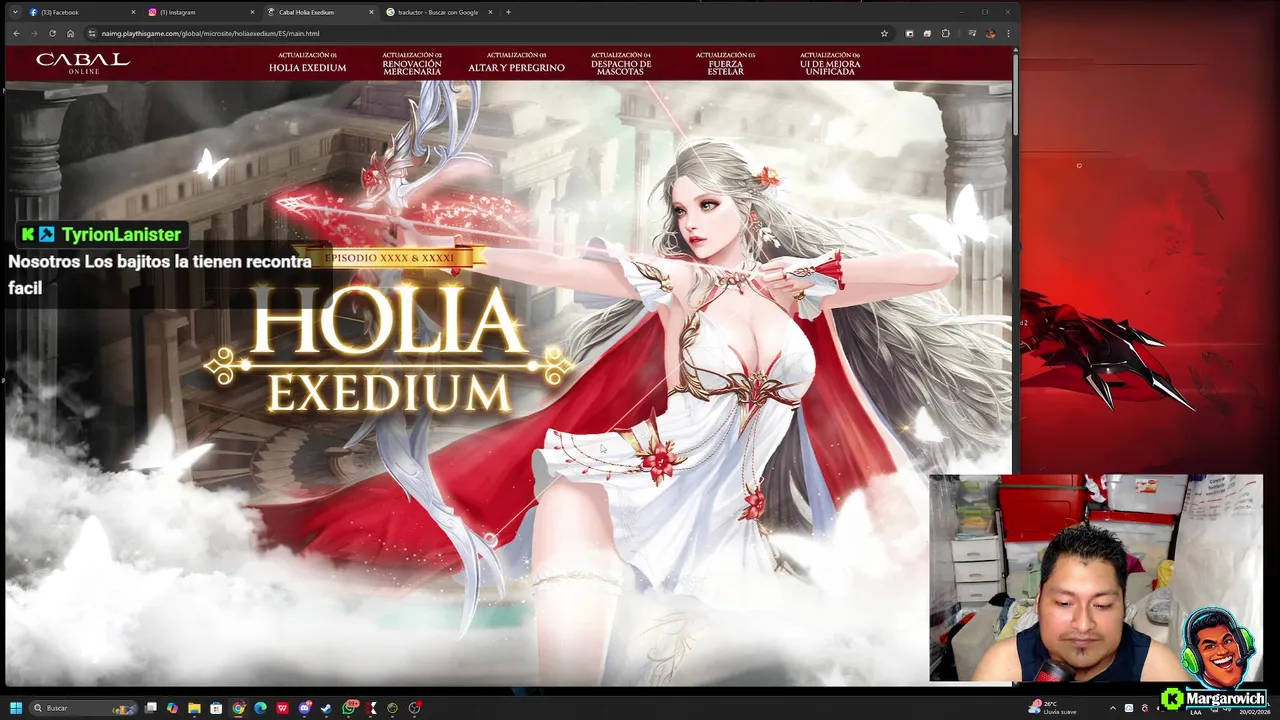
Task: Open Actualización 04 Despacho de Mascotas
Action: (621, 64)
